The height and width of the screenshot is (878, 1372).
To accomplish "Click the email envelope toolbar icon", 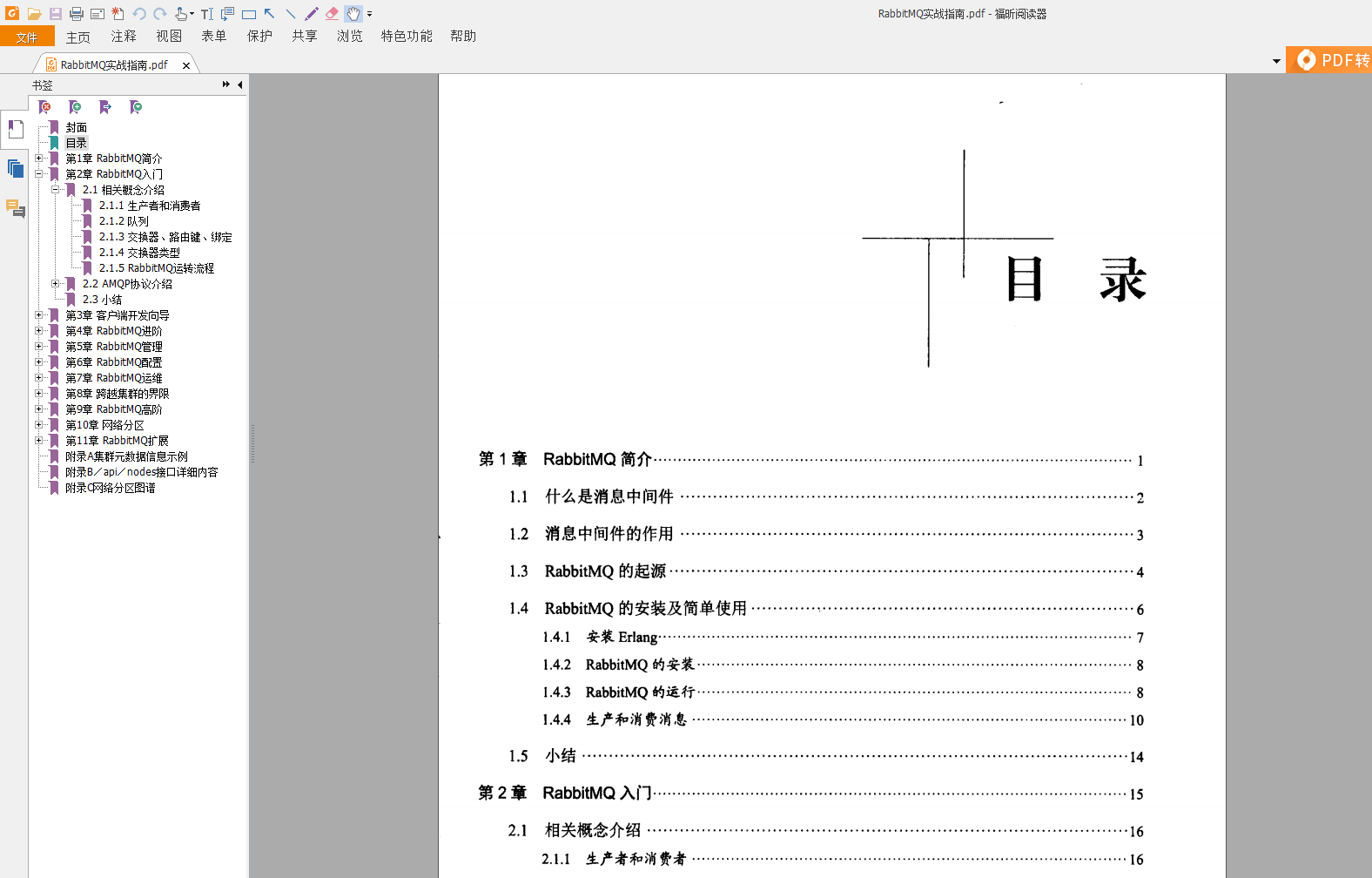I will 98,14.
